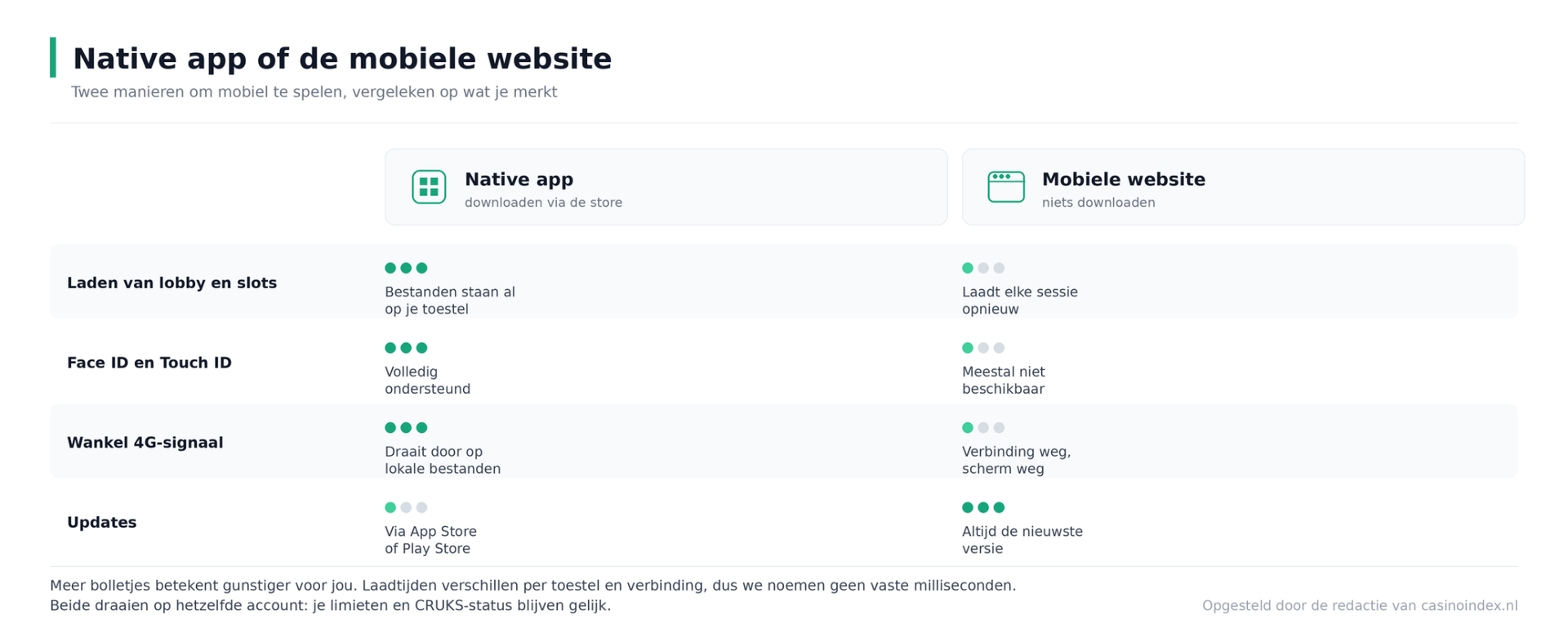Image resolution: width=1568 pixels, height=642 pixels.
Task: Click the 'niets downloaden' caption
Action: [x=1098, y=203]
